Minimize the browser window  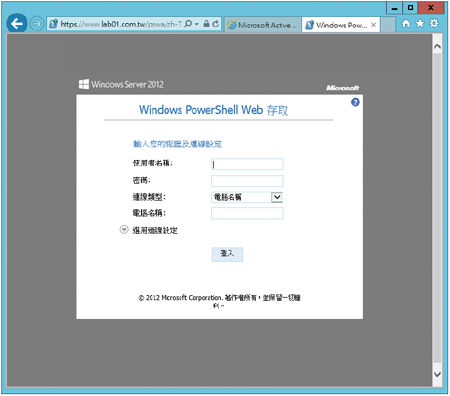(x=394, y=8)
